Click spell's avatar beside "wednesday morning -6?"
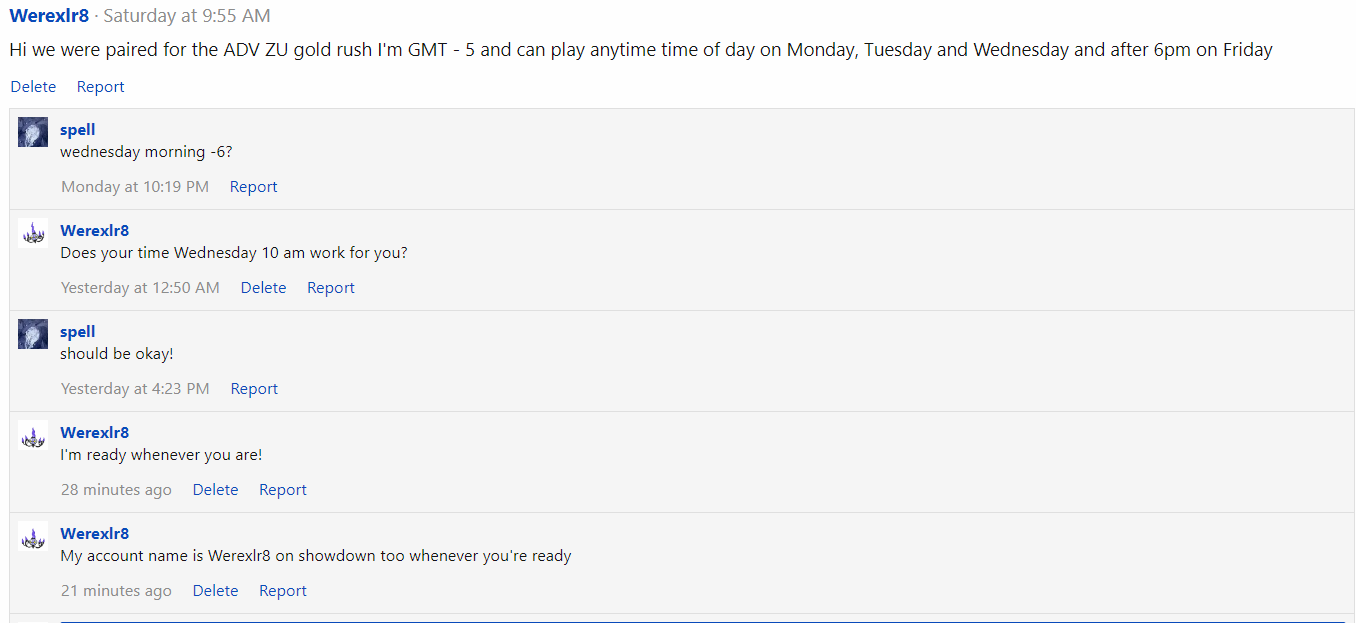The image size is (1356, 623). pyautogui.click(x=33, y=132)
